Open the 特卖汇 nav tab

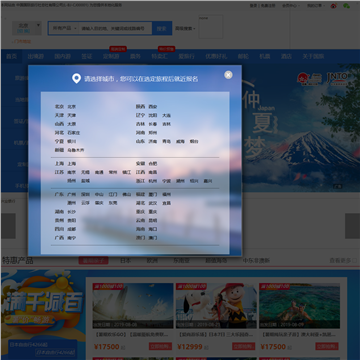tap(160, 56)
